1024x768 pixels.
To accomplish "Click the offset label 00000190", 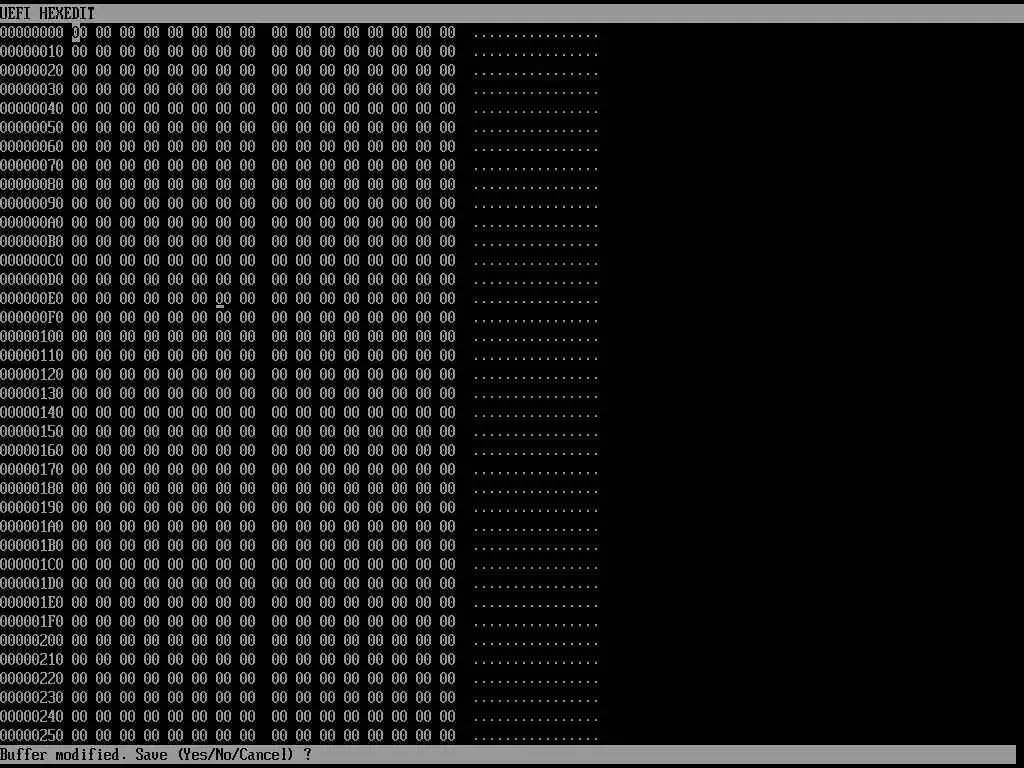I will pos(32,507).
